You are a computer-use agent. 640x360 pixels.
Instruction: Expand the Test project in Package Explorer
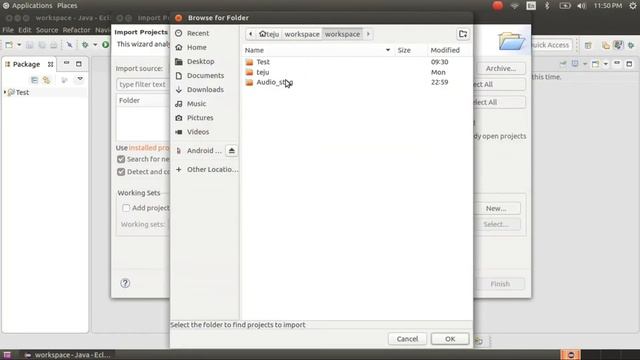5,92
